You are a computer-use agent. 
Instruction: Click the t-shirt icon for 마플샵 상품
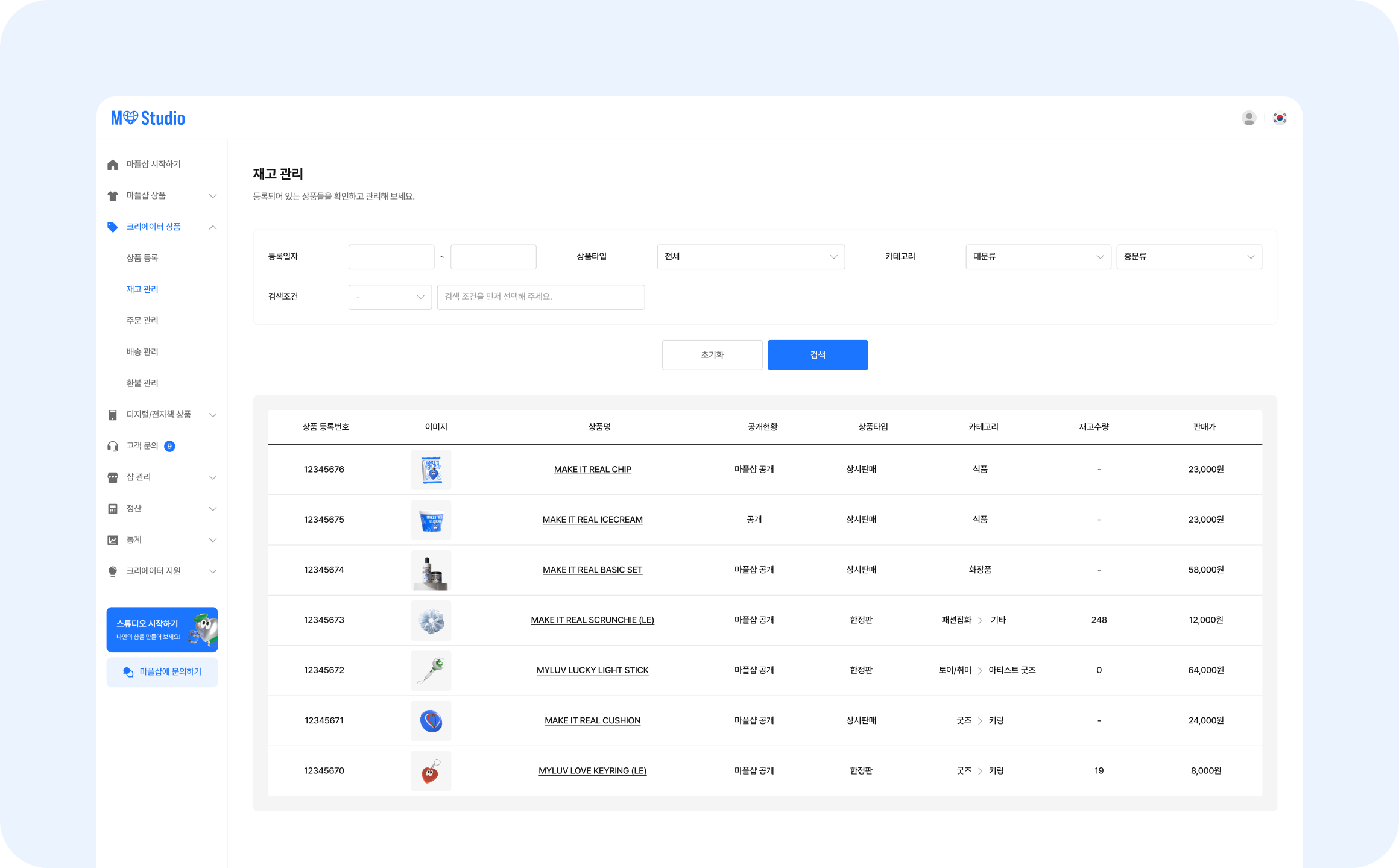pyautogui.click(x=113, y=196)
